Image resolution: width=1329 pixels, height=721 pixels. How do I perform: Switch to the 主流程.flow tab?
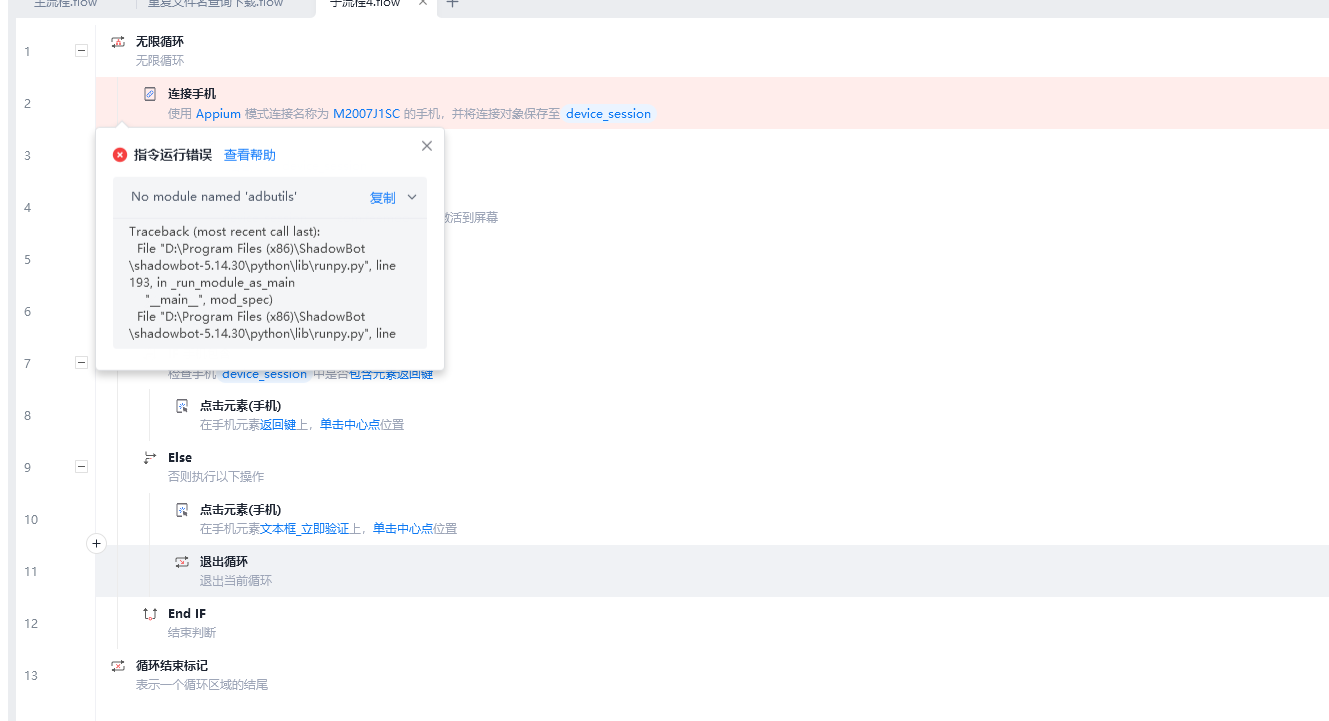coord(66,3)
